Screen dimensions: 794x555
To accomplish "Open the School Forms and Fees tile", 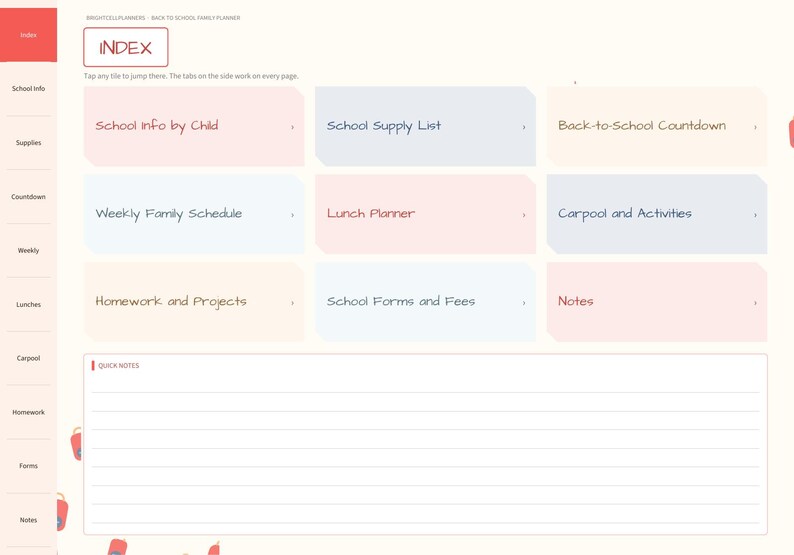I will pos(425,302).
